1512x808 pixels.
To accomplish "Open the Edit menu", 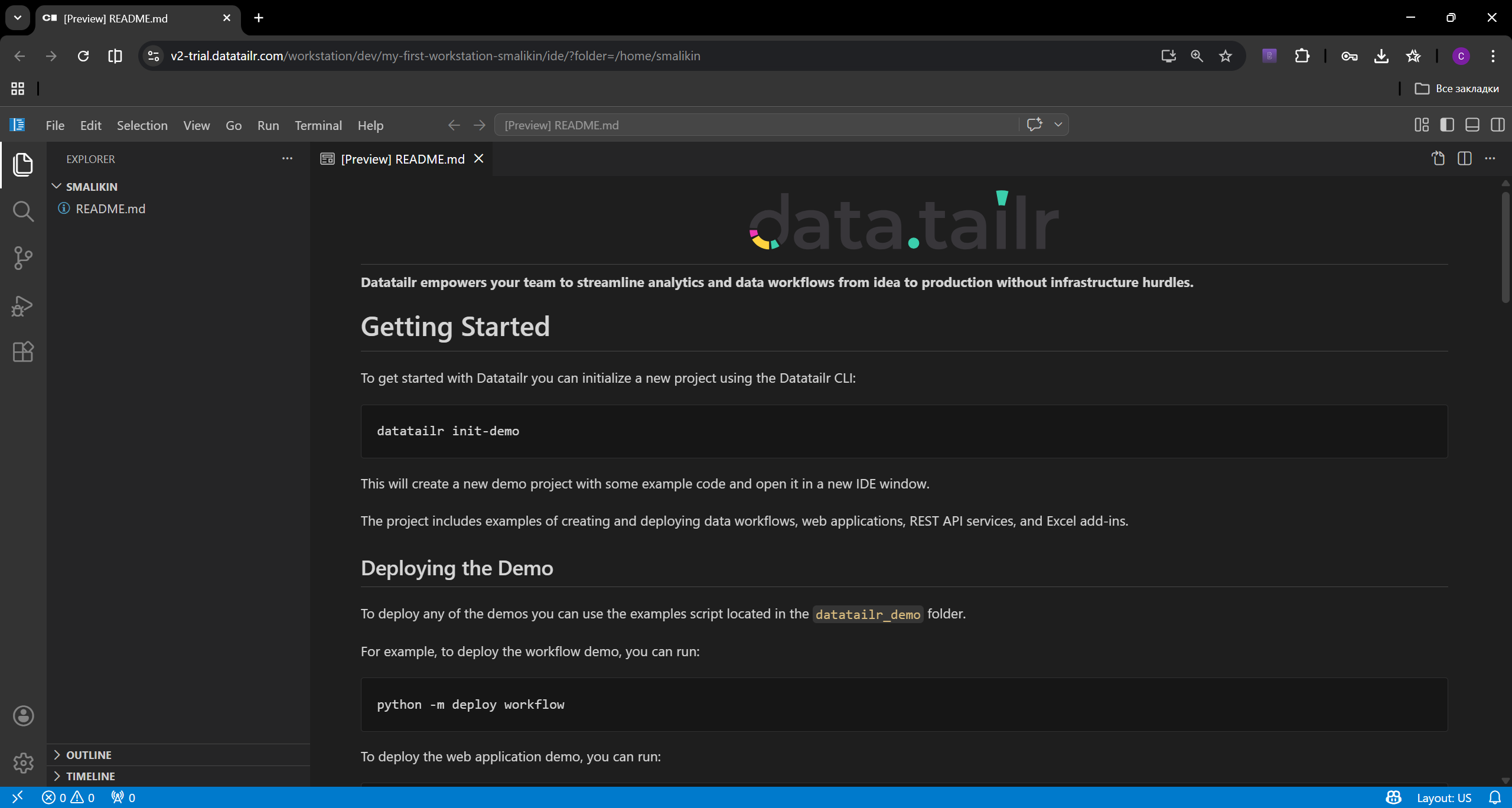I will pos(91,125).
